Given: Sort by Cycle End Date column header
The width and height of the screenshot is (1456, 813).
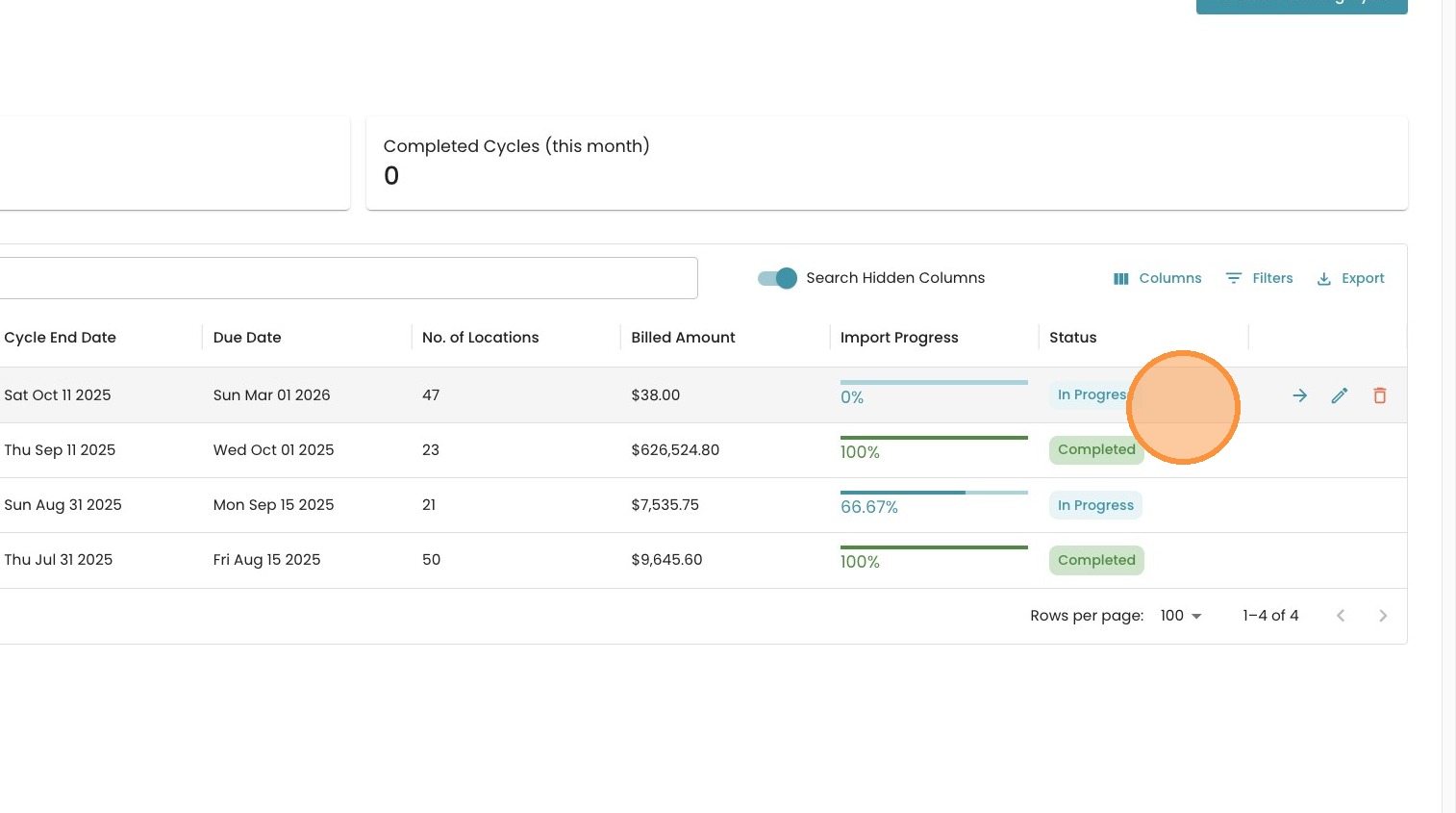Looking at the screenshot, I should pos(61,338).
